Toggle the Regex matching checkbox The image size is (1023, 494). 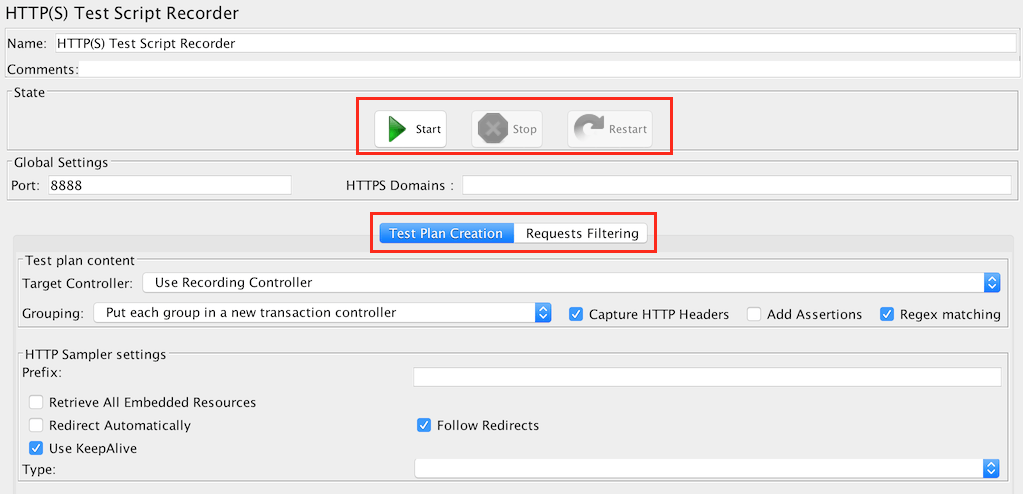pos(887,314)
